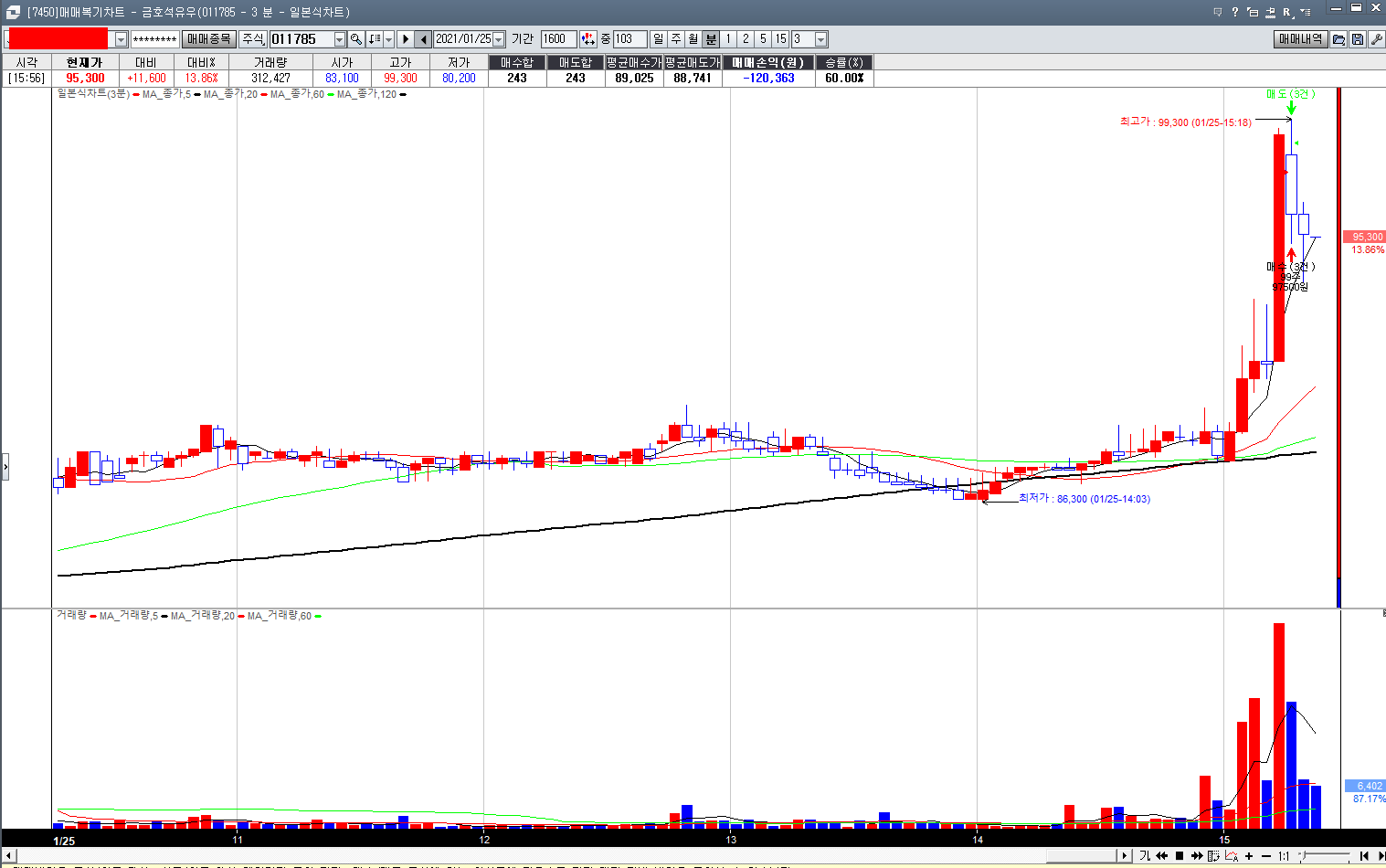Screen dimensions: 1386x868
Task: Expand the stock code 011785 dropdown
Action: click(x=340, y=39)
